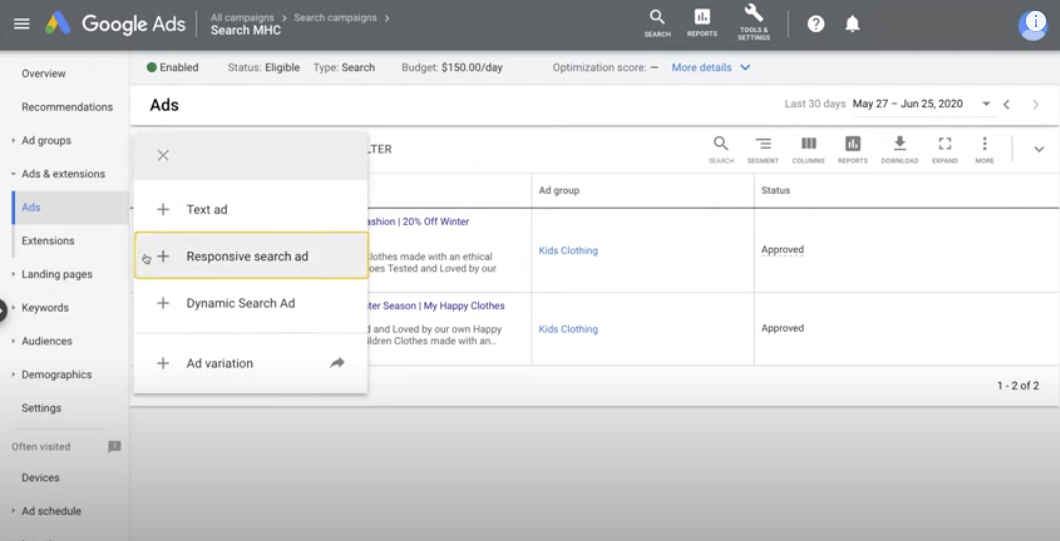Expand More details chevron
The image size is (1060, 541).
click(745, 68)
